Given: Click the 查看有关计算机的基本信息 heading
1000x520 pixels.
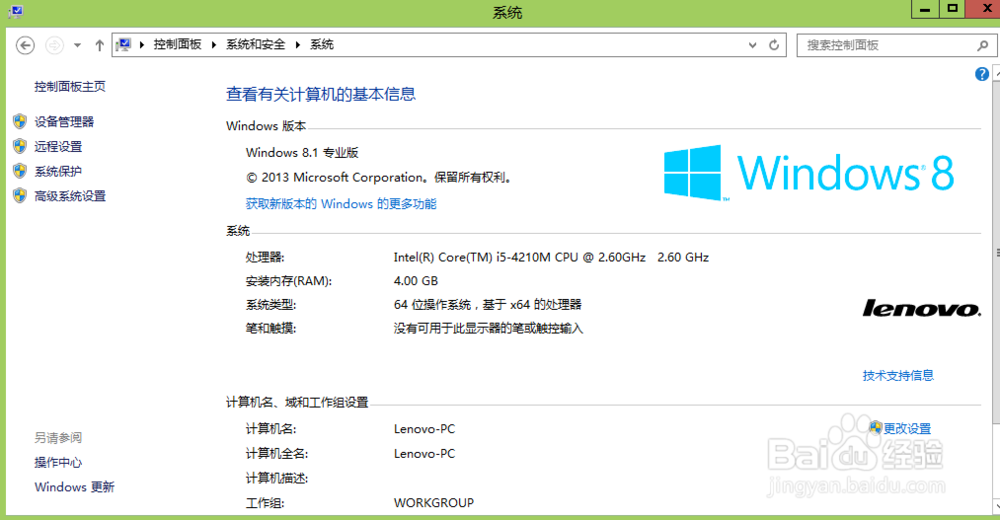Looking at the screenshot, I should click(x=321, y=94).
